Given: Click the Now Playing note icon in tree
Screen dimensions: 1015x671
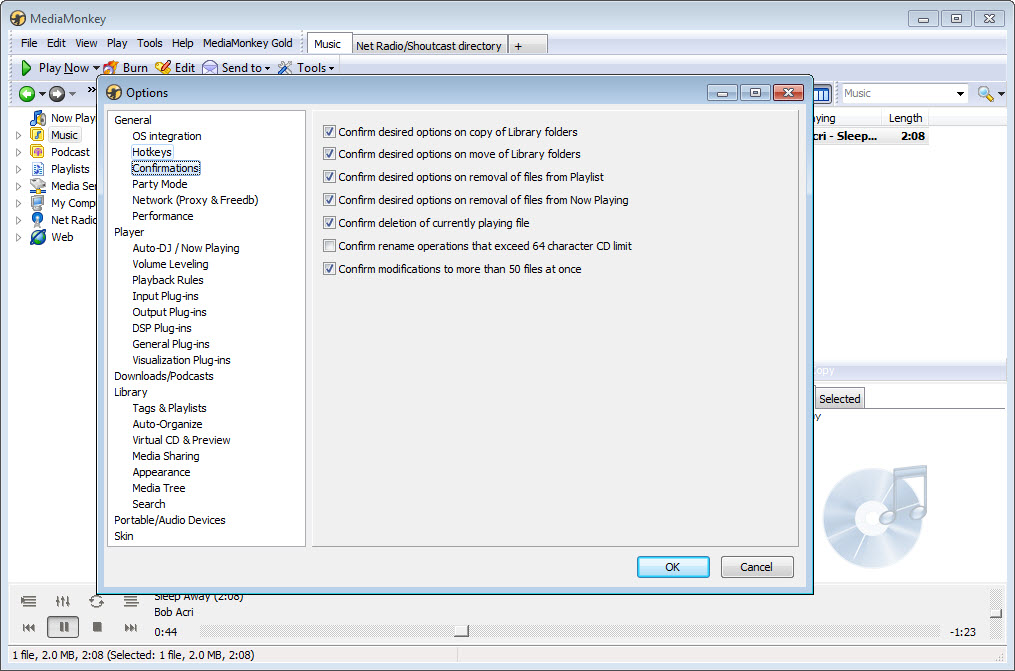Looking at the screenshot, I should 38,118.
